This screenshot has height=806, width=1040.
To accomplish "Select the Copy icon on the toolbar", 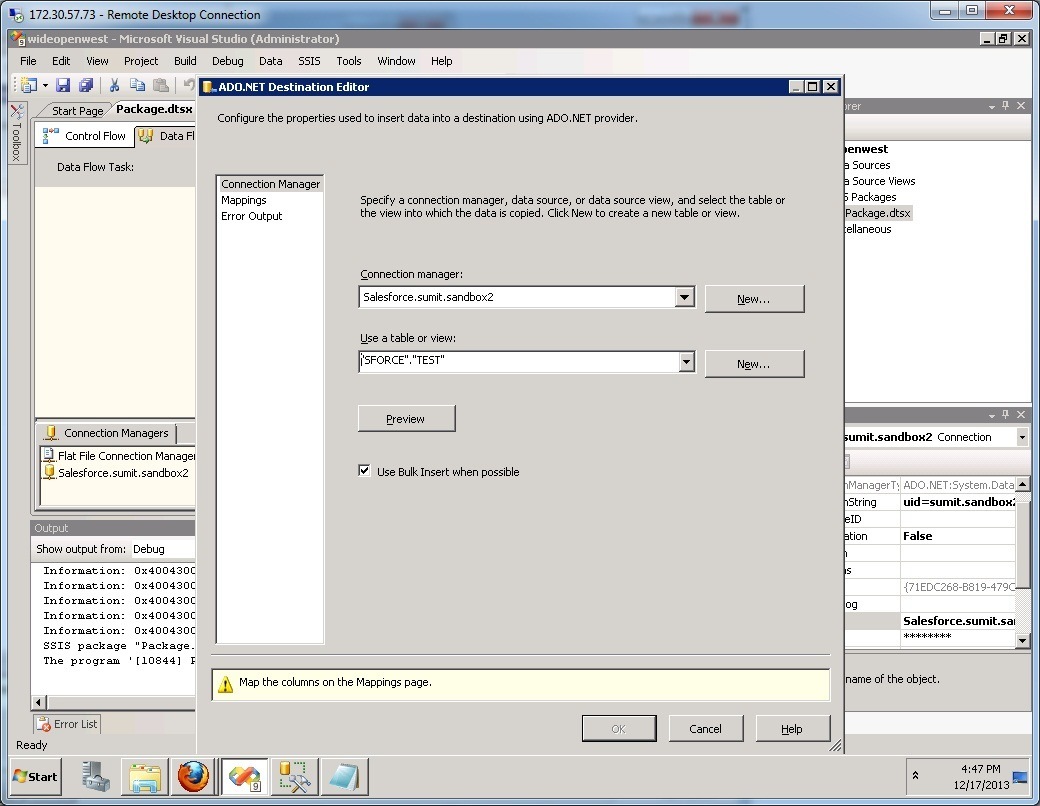I will 138,84.
